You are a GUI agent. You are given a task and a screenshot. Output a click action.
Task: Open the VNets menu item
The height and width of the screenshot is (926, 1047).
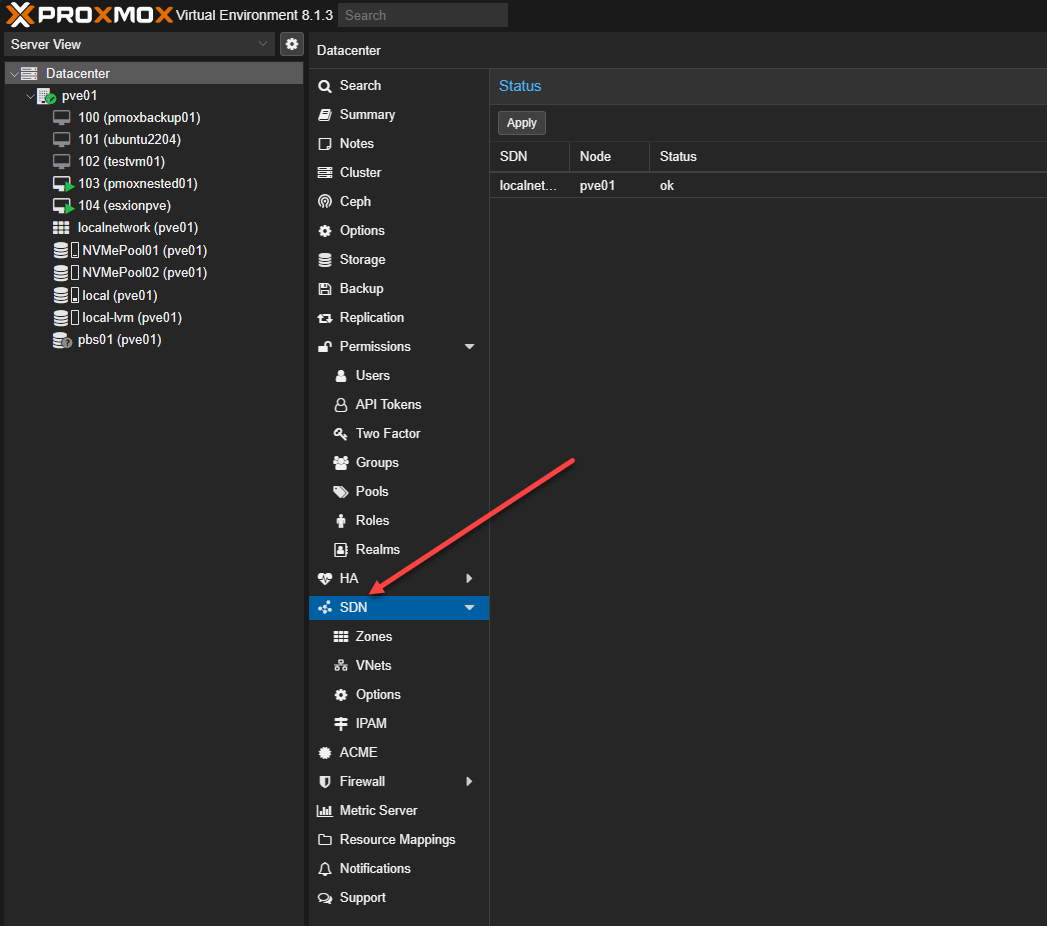373,666
